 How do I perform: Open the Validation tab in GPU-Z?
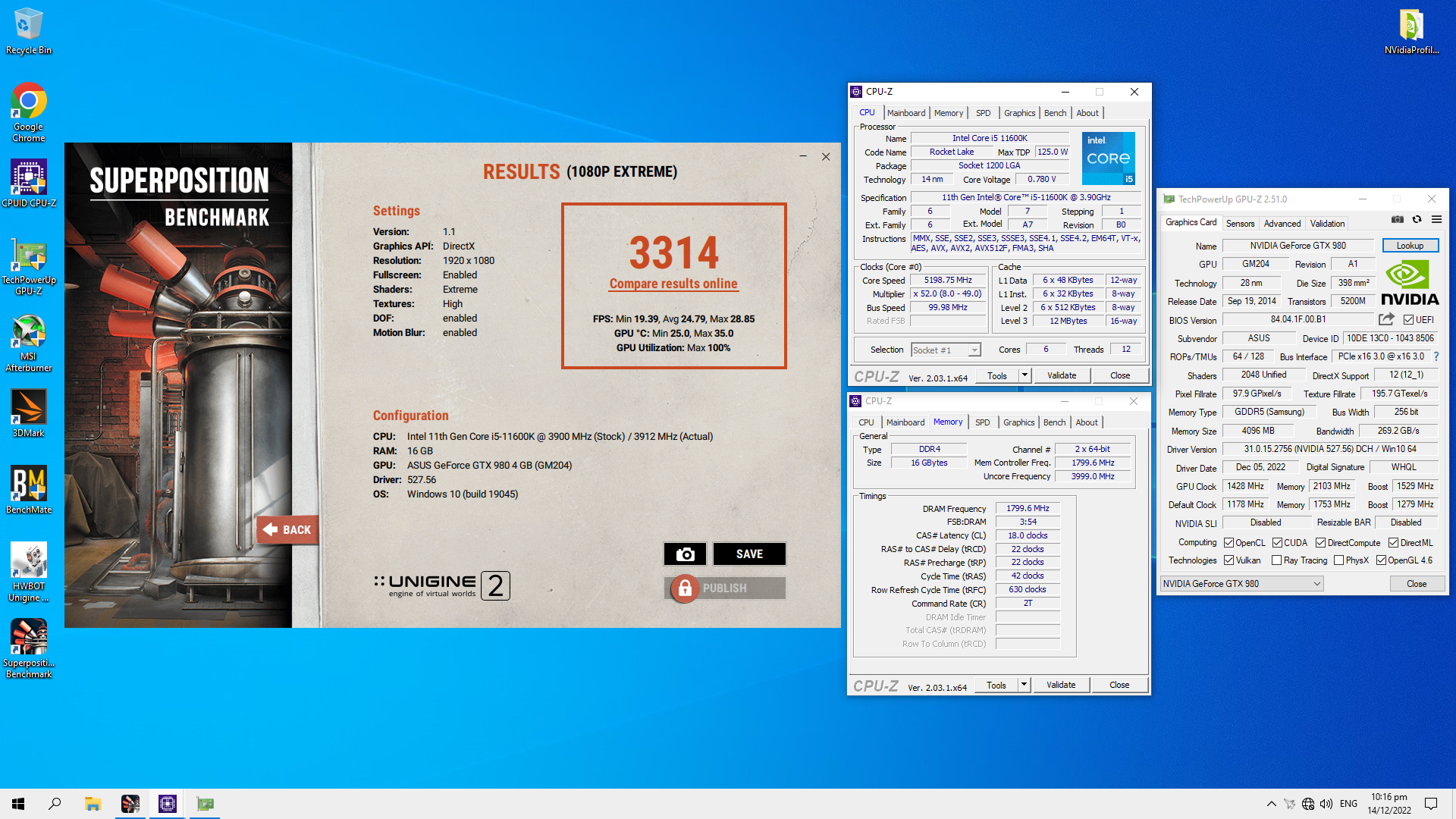1327,224
